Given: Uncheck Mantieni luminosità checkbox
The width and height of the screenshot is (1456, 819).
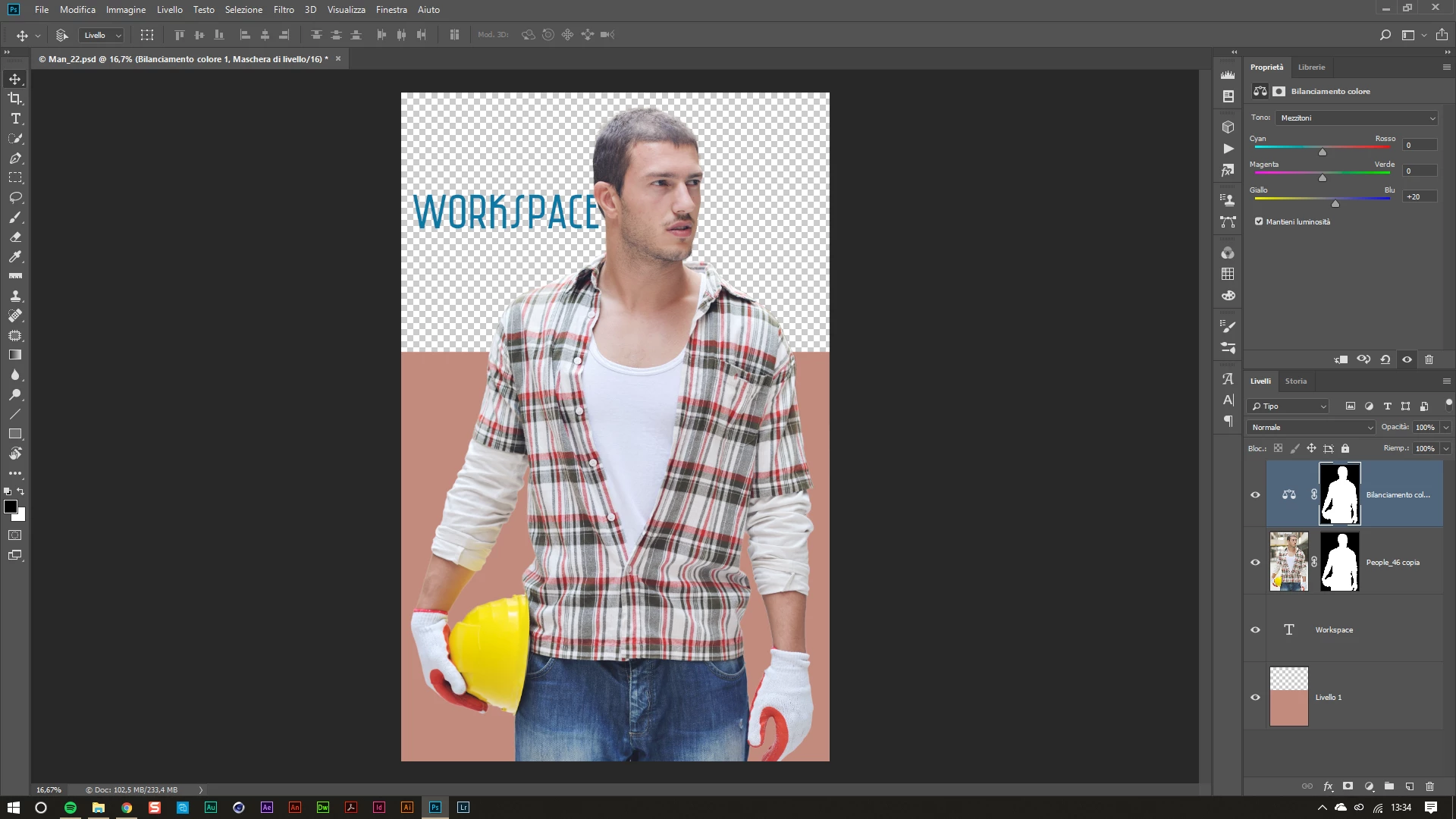Looking at the screenshot, I should click(1259, 221).
